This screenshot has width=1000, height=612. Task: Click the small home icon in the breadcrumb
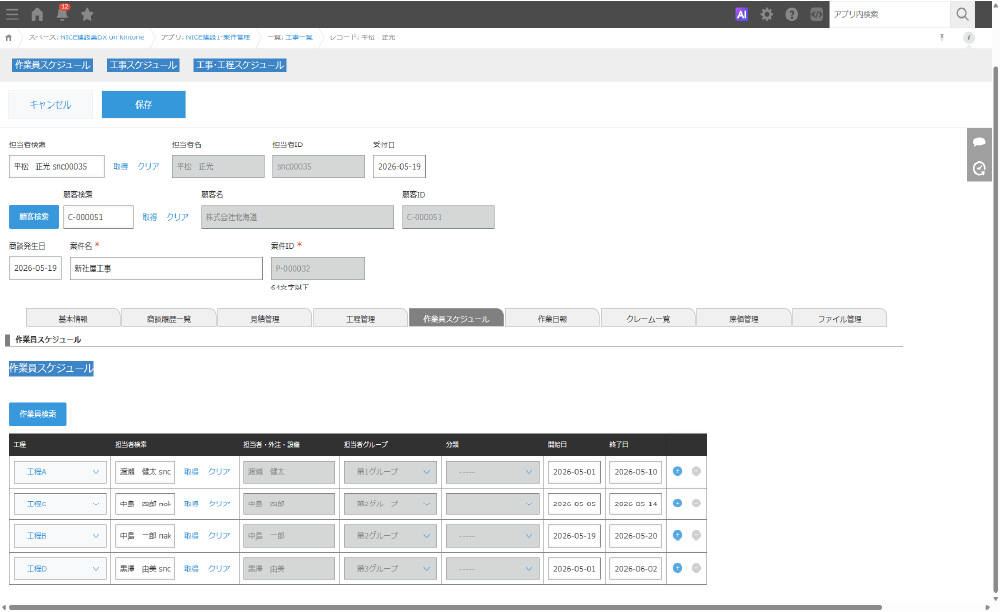pyautogui.click(x=8, y=38)
